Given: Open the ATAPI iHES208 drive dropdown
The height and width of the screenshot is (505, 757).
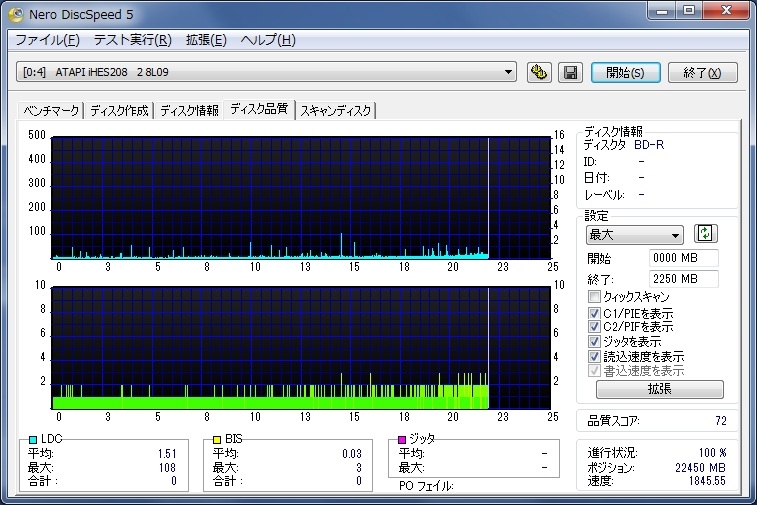Looking at the screenshot, I should click(x=509, y=72).
